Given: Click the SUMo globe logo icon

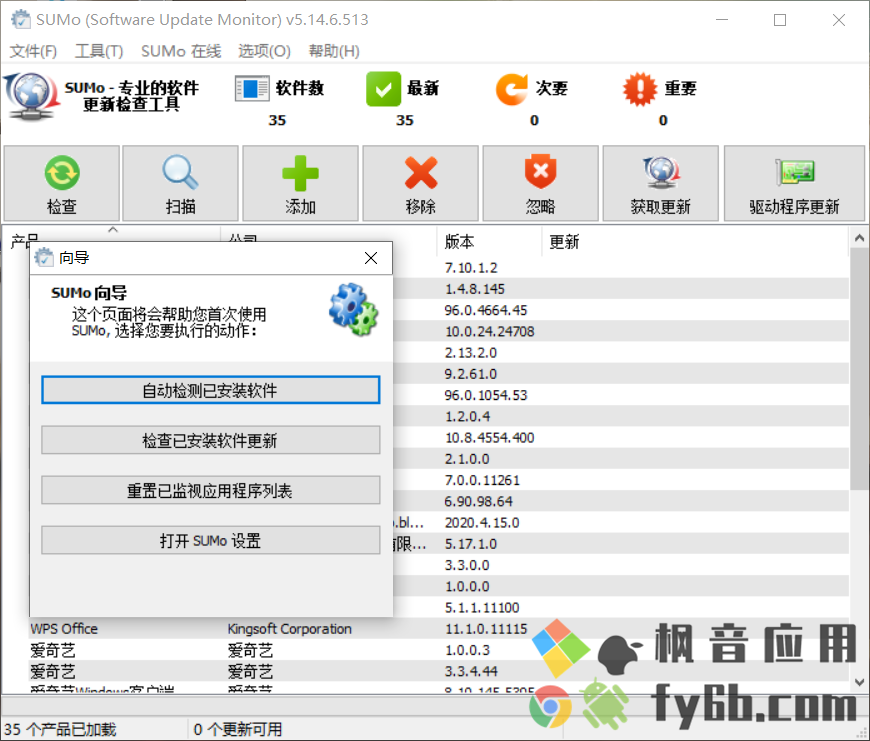Looking at the screenshot, I should pyautogui.click(x=32, y=96).
